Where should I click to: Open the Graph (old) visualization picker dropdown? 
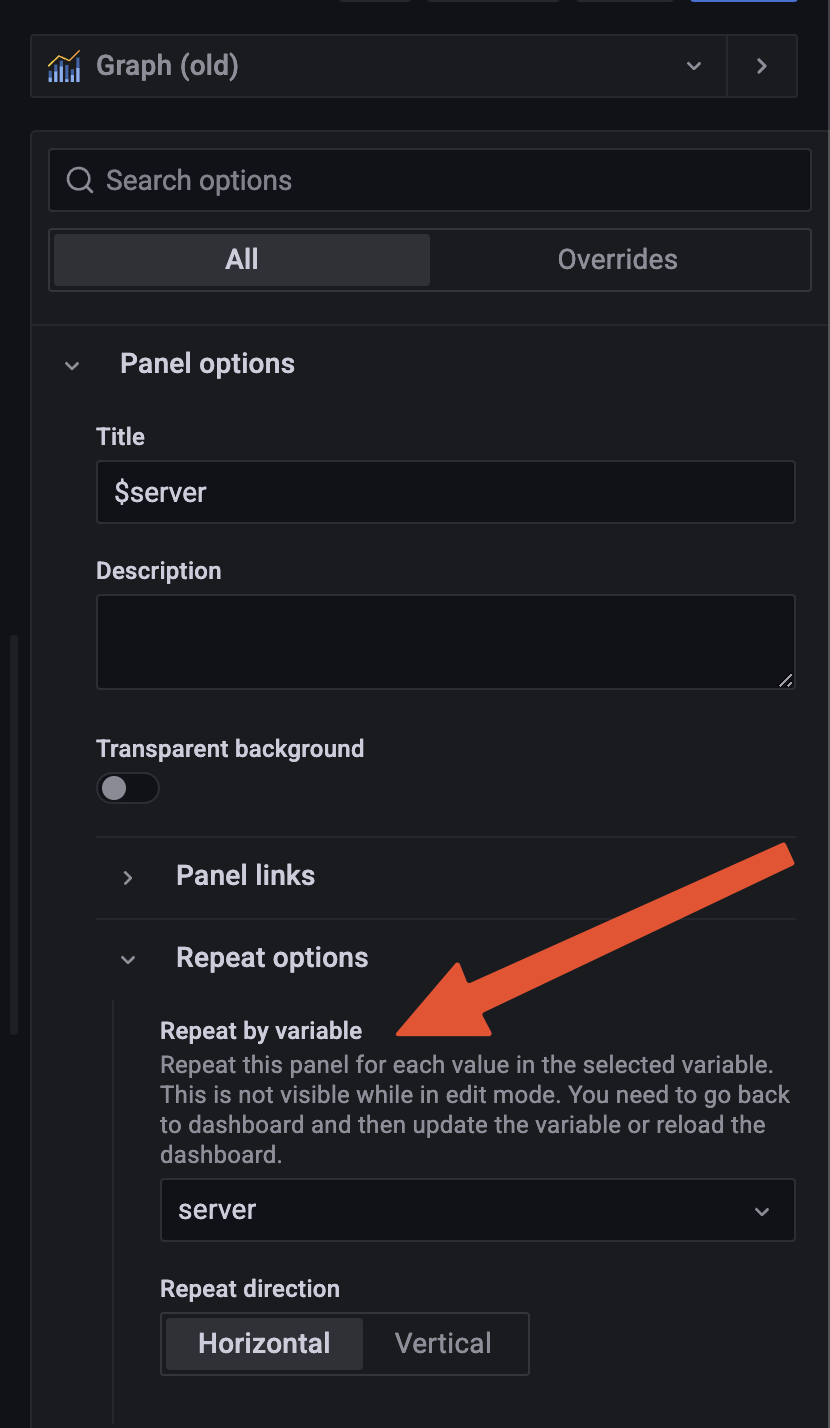coord(379,66)
